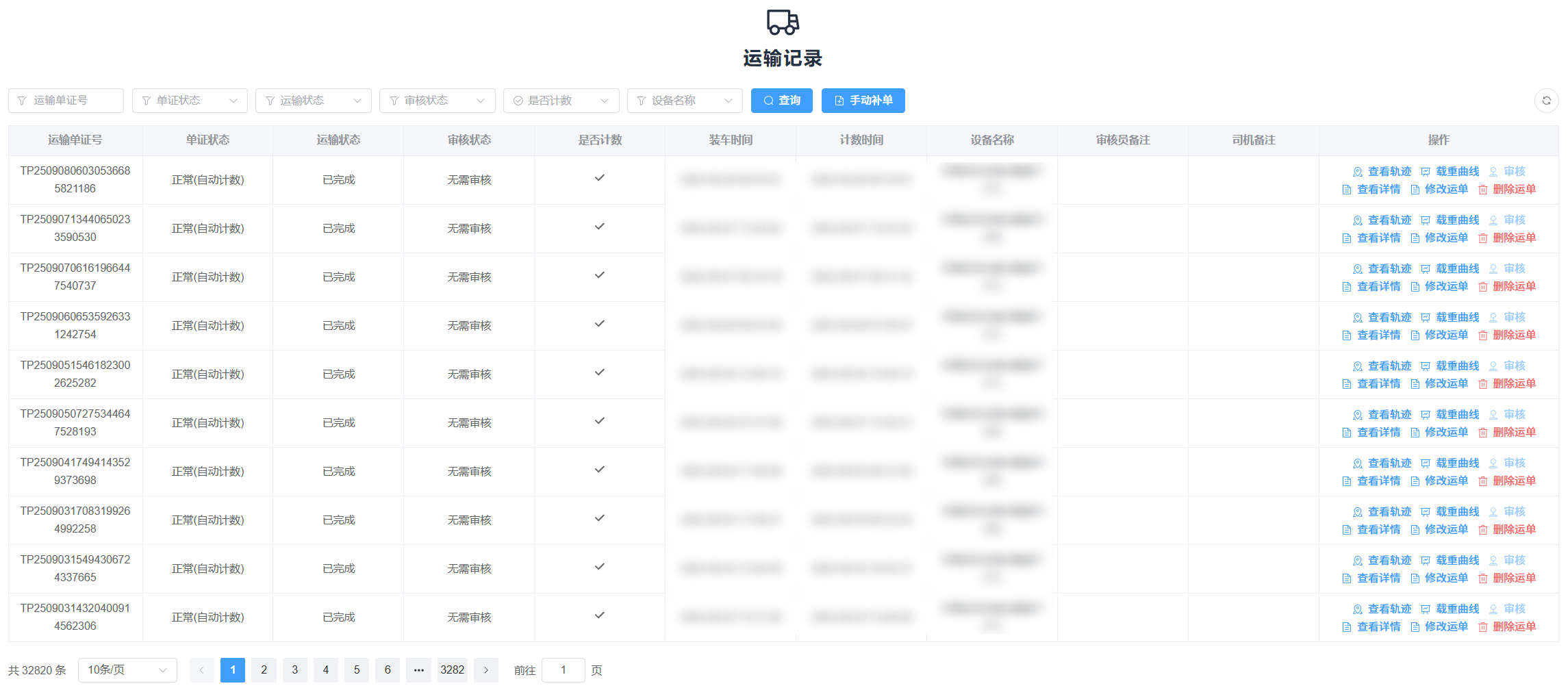
Task: Click the person icon beside 审核 in first row
Action: coord(1494,171)
